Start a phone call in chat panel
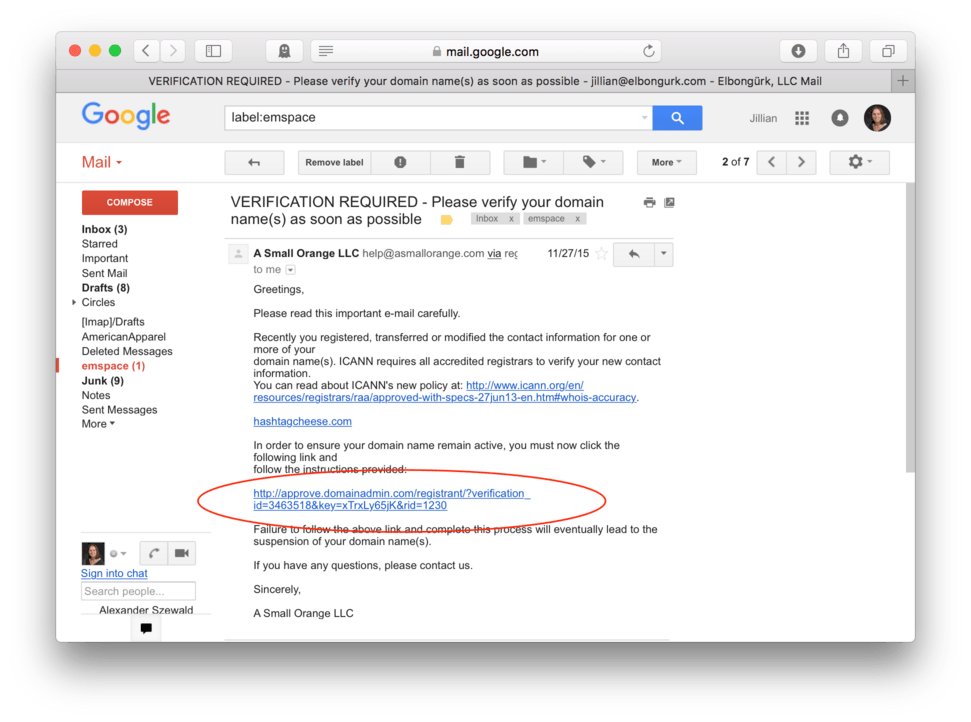Screen dimensions: 971x722 (154, 553)
